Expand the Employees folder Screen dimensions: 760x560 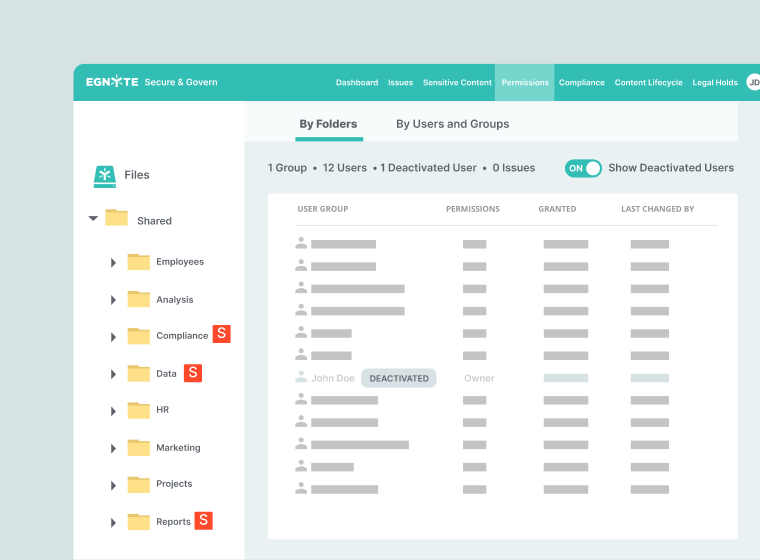pyautogui.click(x=113, y=262)
